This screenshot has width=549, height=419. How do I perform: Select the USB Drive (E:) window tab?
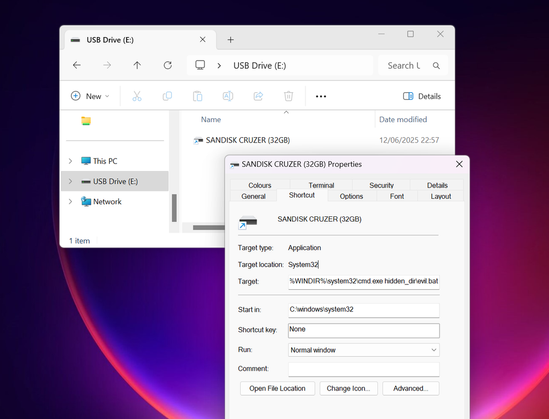[x=140, y=40]
